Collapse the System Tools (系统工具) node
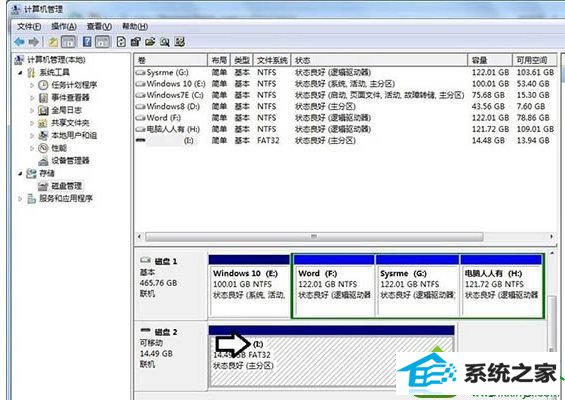This screenshot has height=400, width=565. pos(20,72)
